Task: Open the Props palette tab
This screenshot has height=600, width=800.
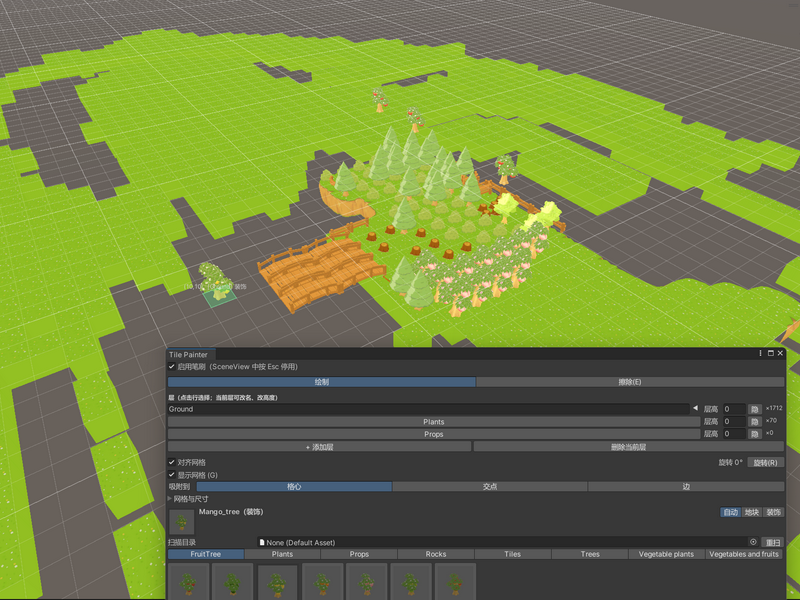Action: coord(359,554)
